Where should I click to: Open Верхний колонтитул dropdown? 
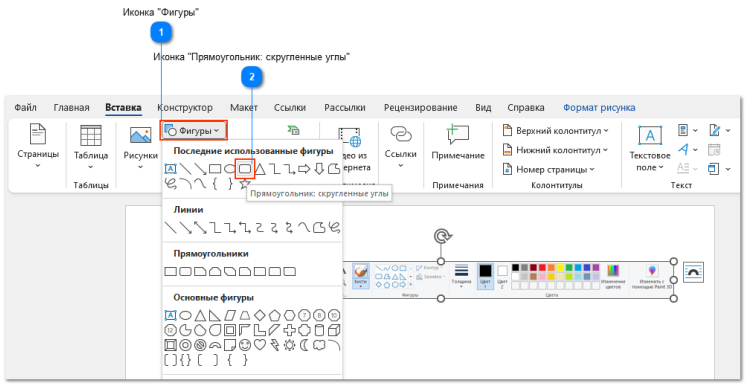point(555,130)
